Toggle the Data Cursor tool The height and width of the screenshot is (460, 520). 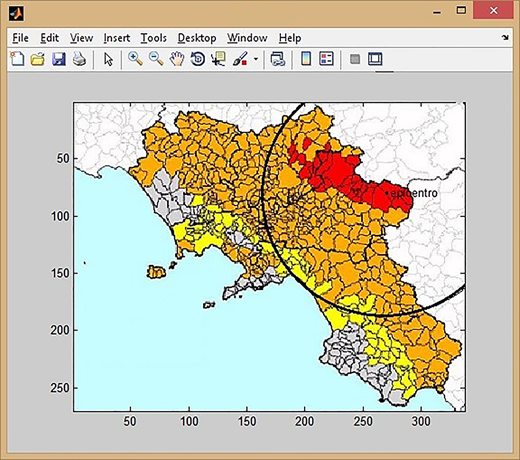[x=218, y=59]
